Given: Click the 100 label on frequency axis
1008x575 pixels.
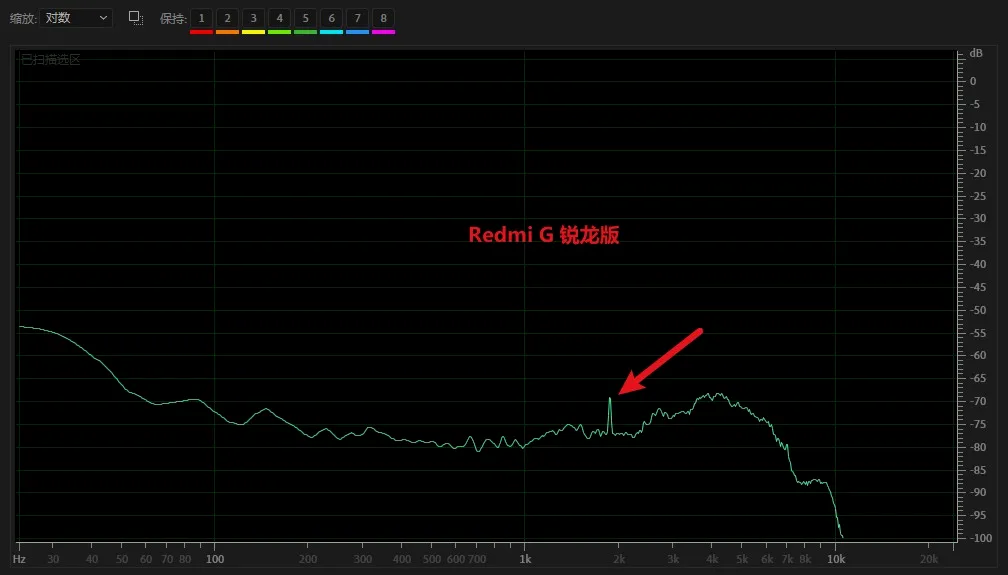Looking at the screenshot, I should (x=215, y=559).
